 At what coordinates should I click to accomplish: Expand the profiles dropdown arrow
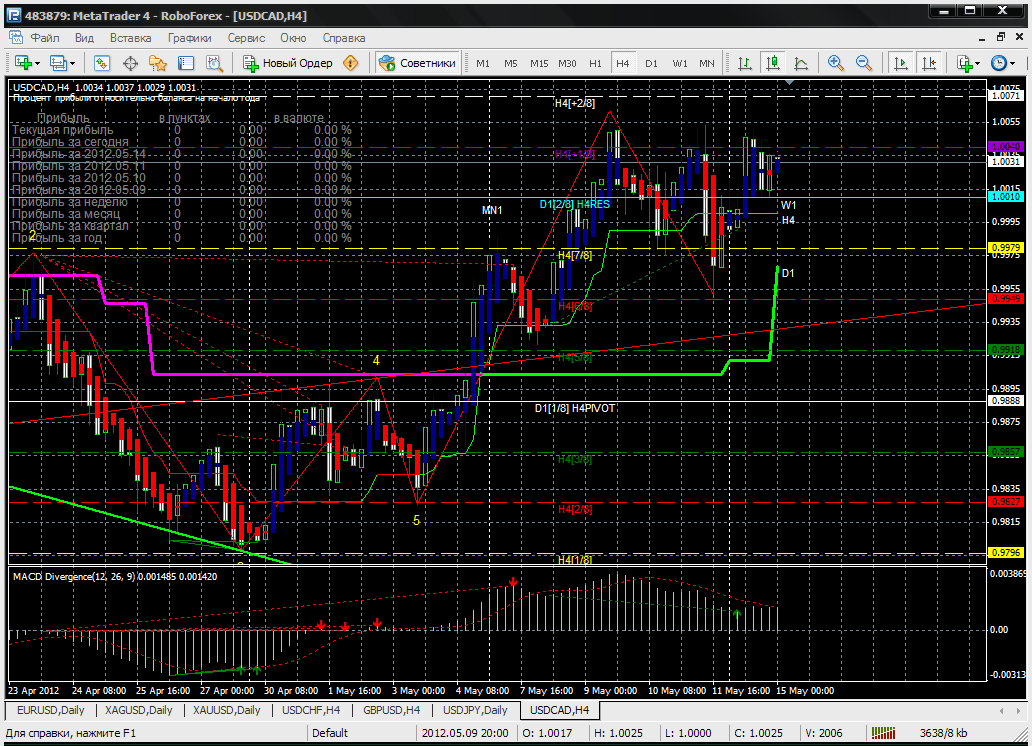[72, 64]
